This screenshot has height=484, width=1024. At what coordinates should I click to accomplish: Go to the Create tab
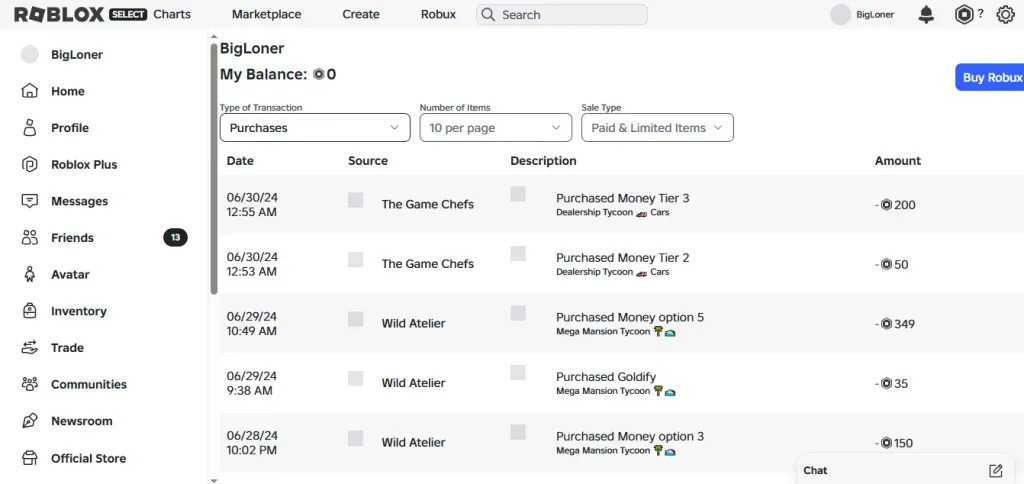[361, 14]
